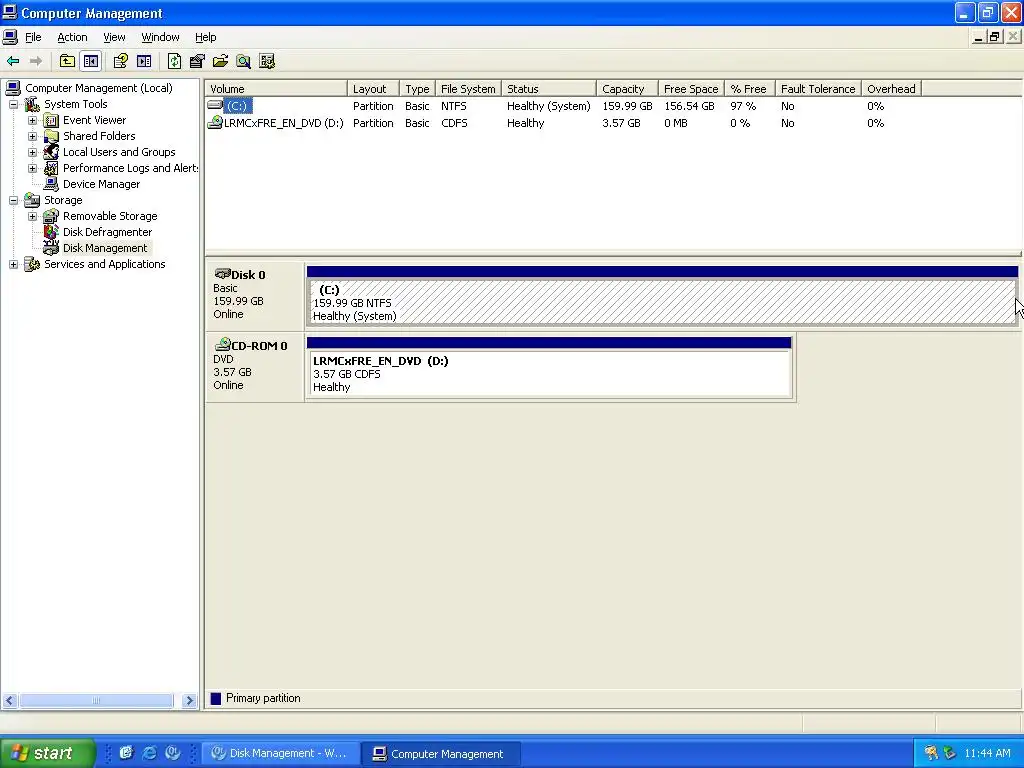Select the System Tools tree item
The height and width of the screenshot is (768, 1024).
click(76, 104)
